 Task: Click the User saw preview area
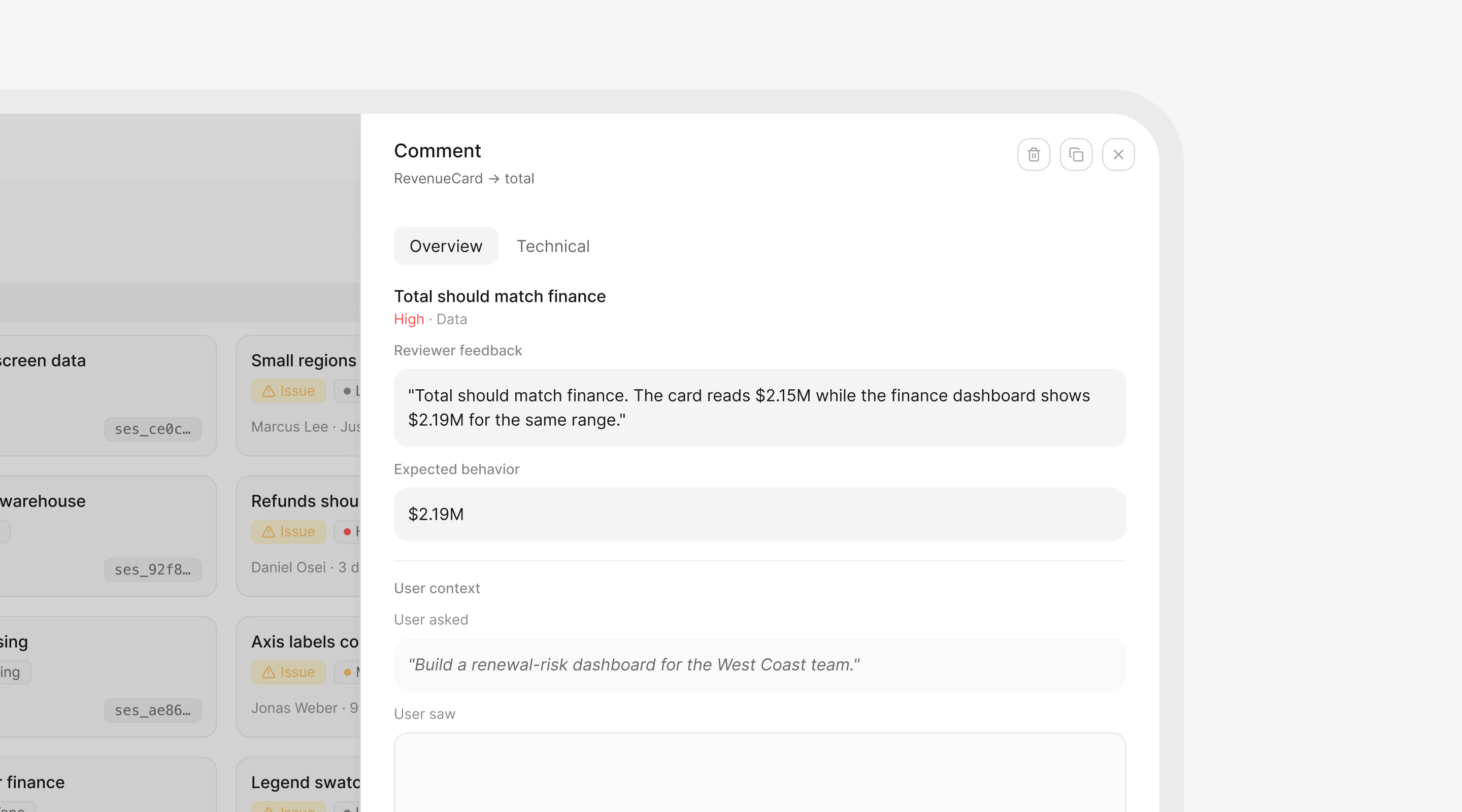[760, 772]
